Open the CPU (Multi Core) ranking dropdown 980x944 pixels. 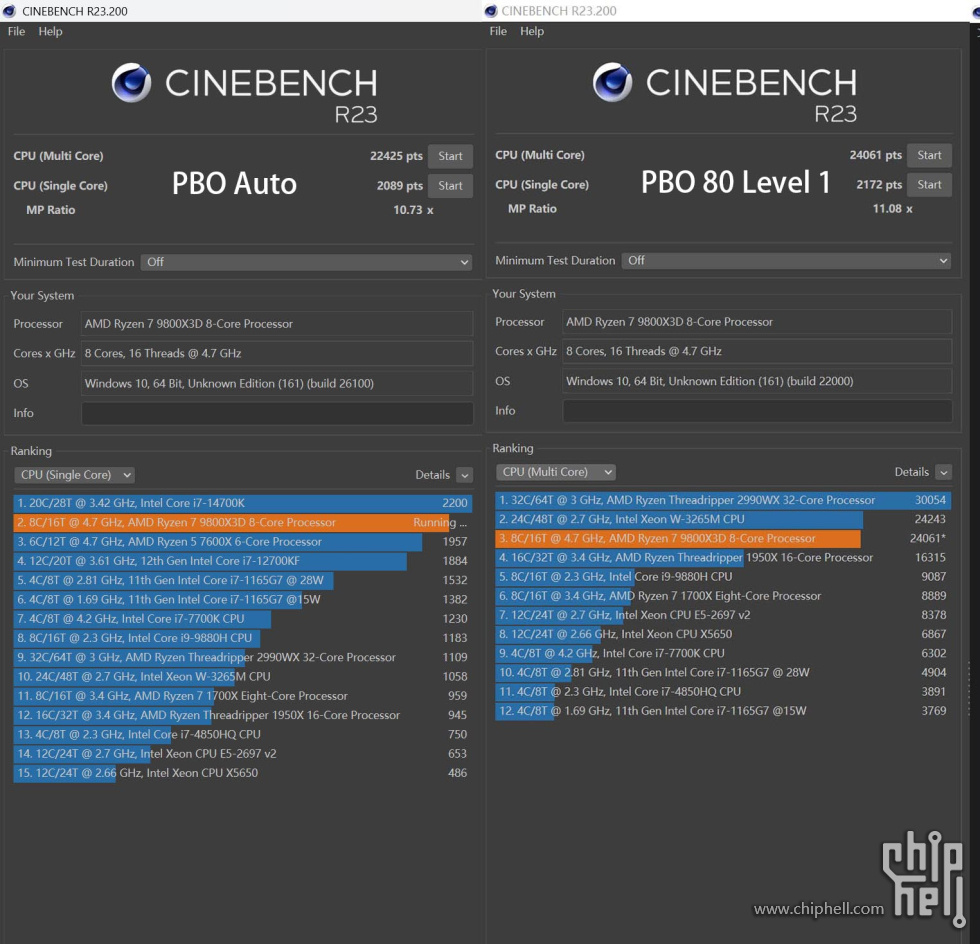556,472
